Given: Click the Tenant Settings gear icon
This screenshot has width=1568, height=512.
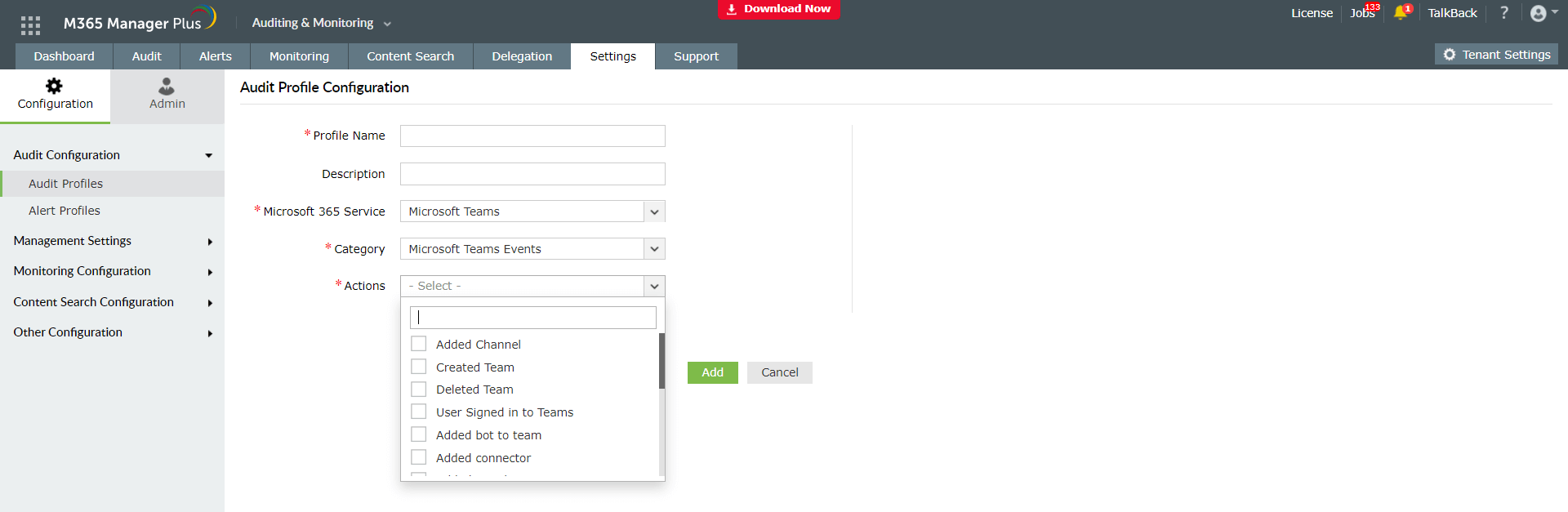Looking at the screenshot, I should pos(1450,55).
